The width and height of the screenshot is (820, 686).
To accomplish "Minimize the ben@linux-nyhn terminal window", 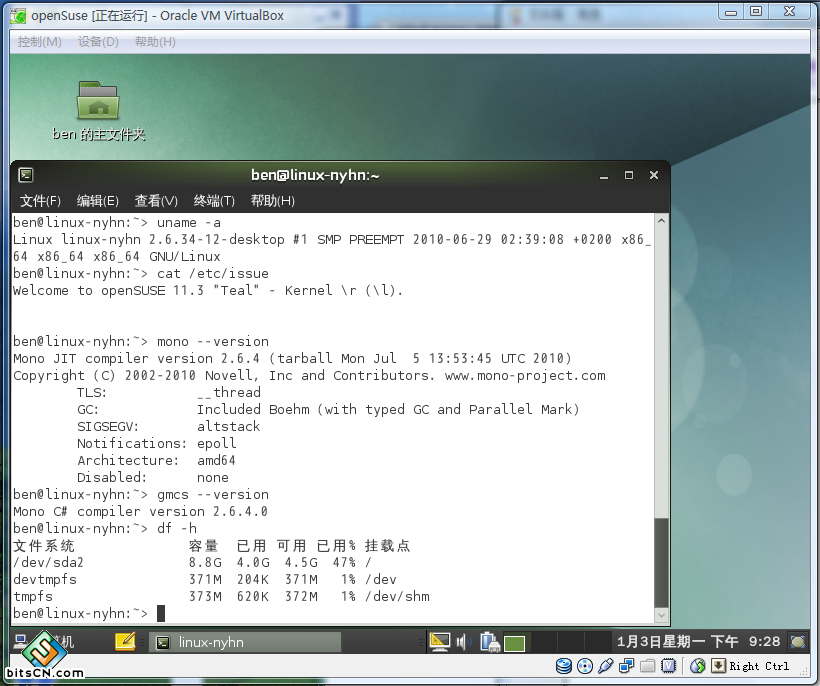I will tap(604, 176).
